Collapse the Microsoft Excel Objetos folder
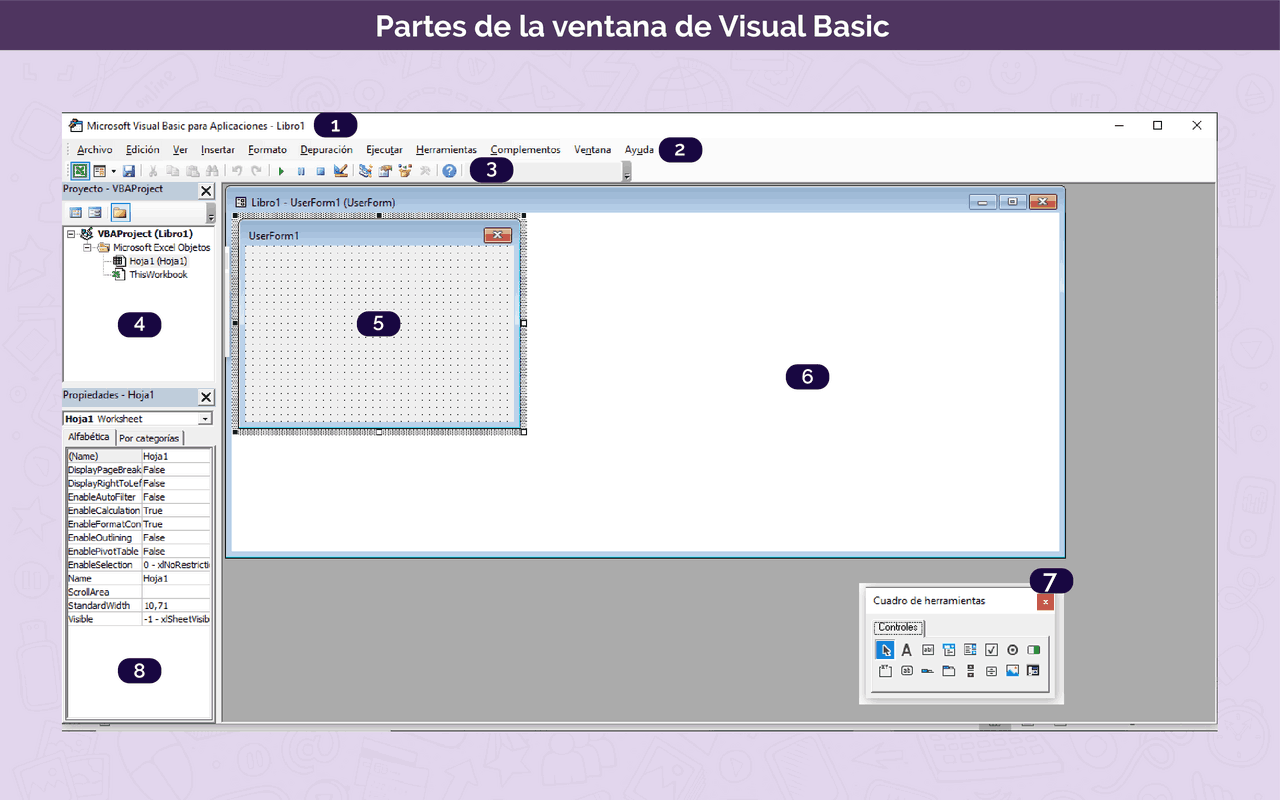This screenshot has height=800, width=1280. (x=88, y=247)
